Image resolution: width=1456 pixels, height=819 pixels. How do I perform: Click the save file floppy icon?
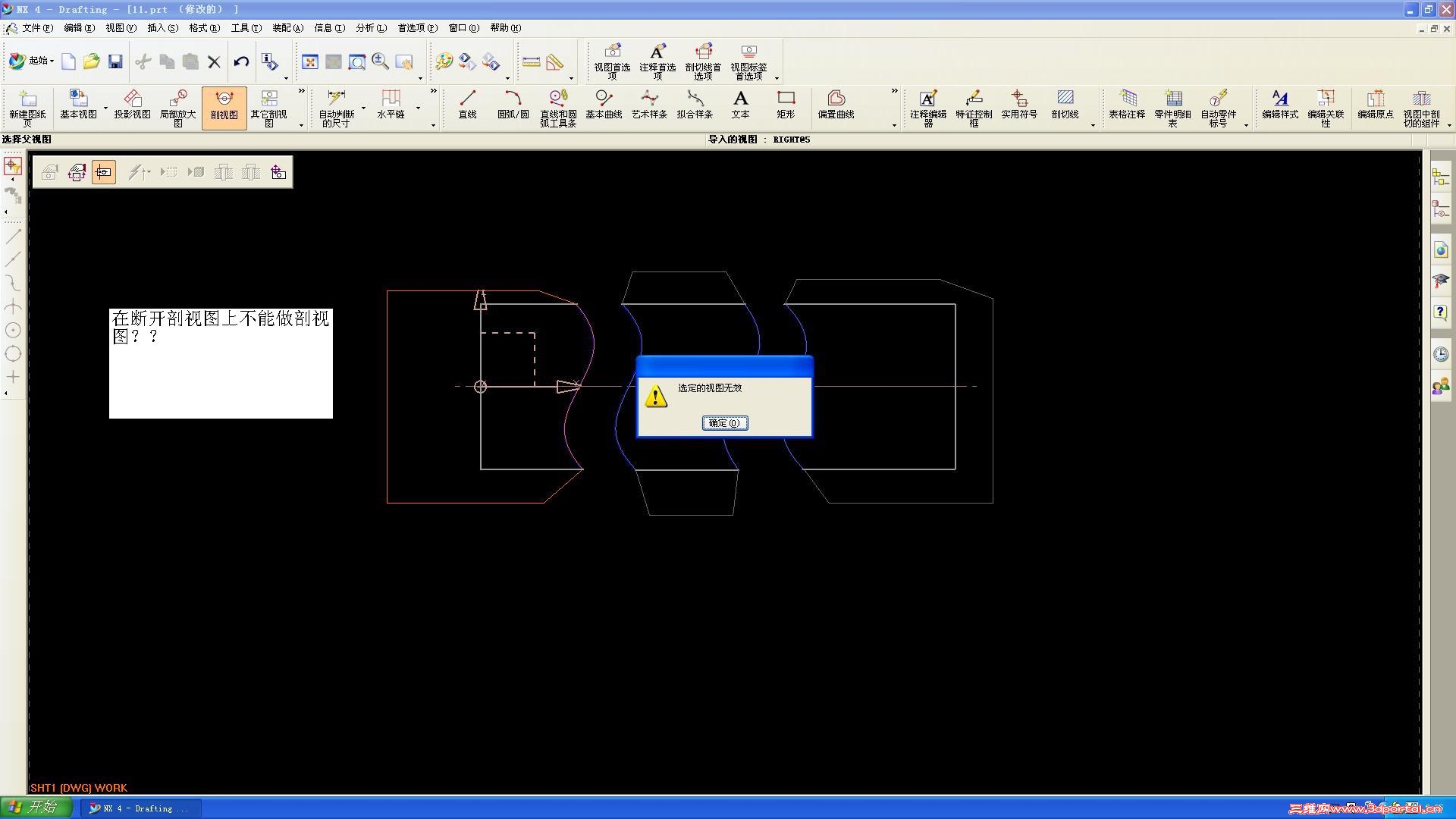tap(115, 61)
